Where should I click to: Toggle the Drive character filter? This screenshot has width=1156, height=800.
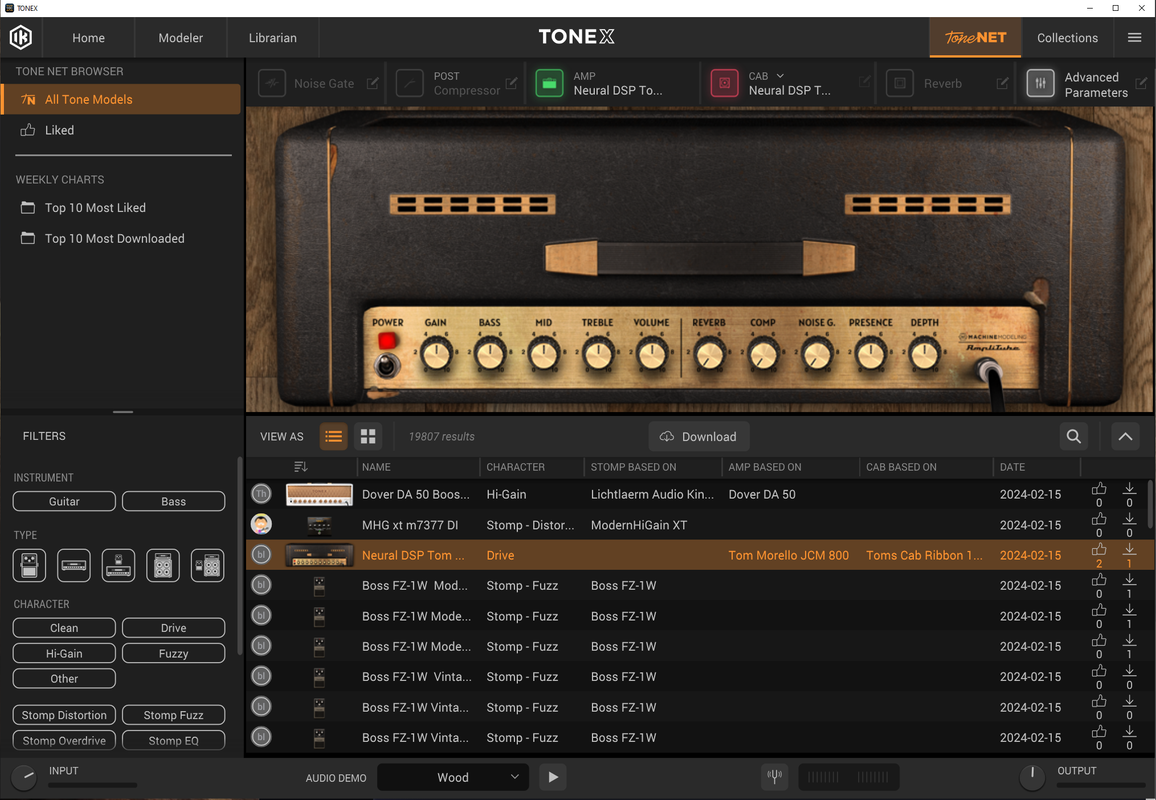[173, 628]
